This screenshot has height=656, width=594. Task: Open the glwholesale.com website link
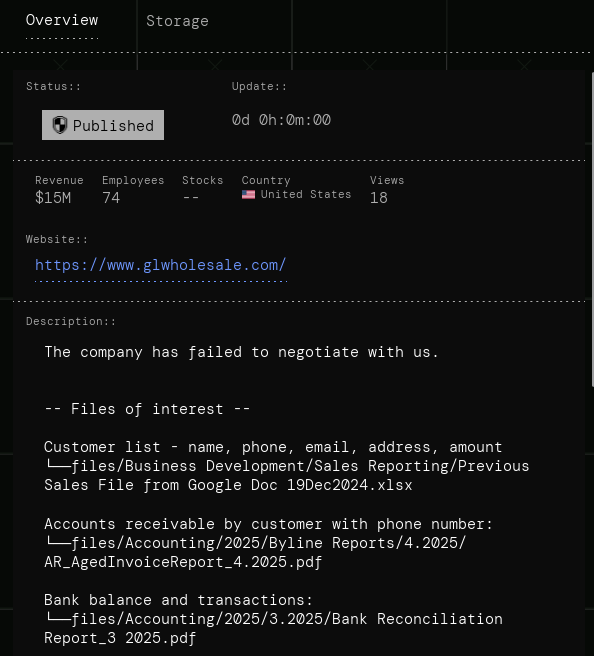coord(161,265)
